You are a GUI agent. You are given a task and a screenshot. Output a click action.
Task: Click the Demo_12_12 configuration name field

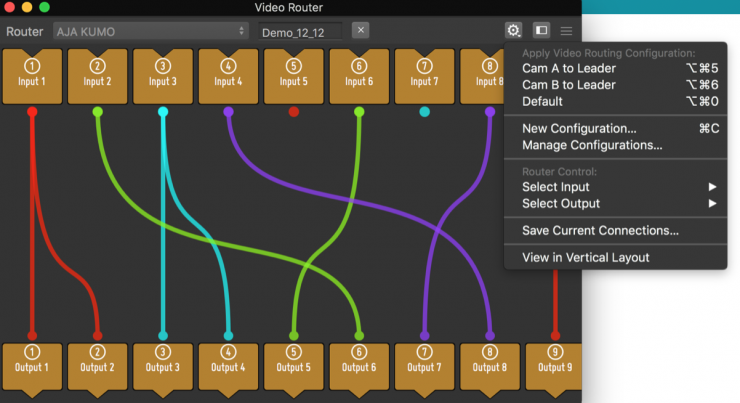pyautogui.click(x=299, y=31)
